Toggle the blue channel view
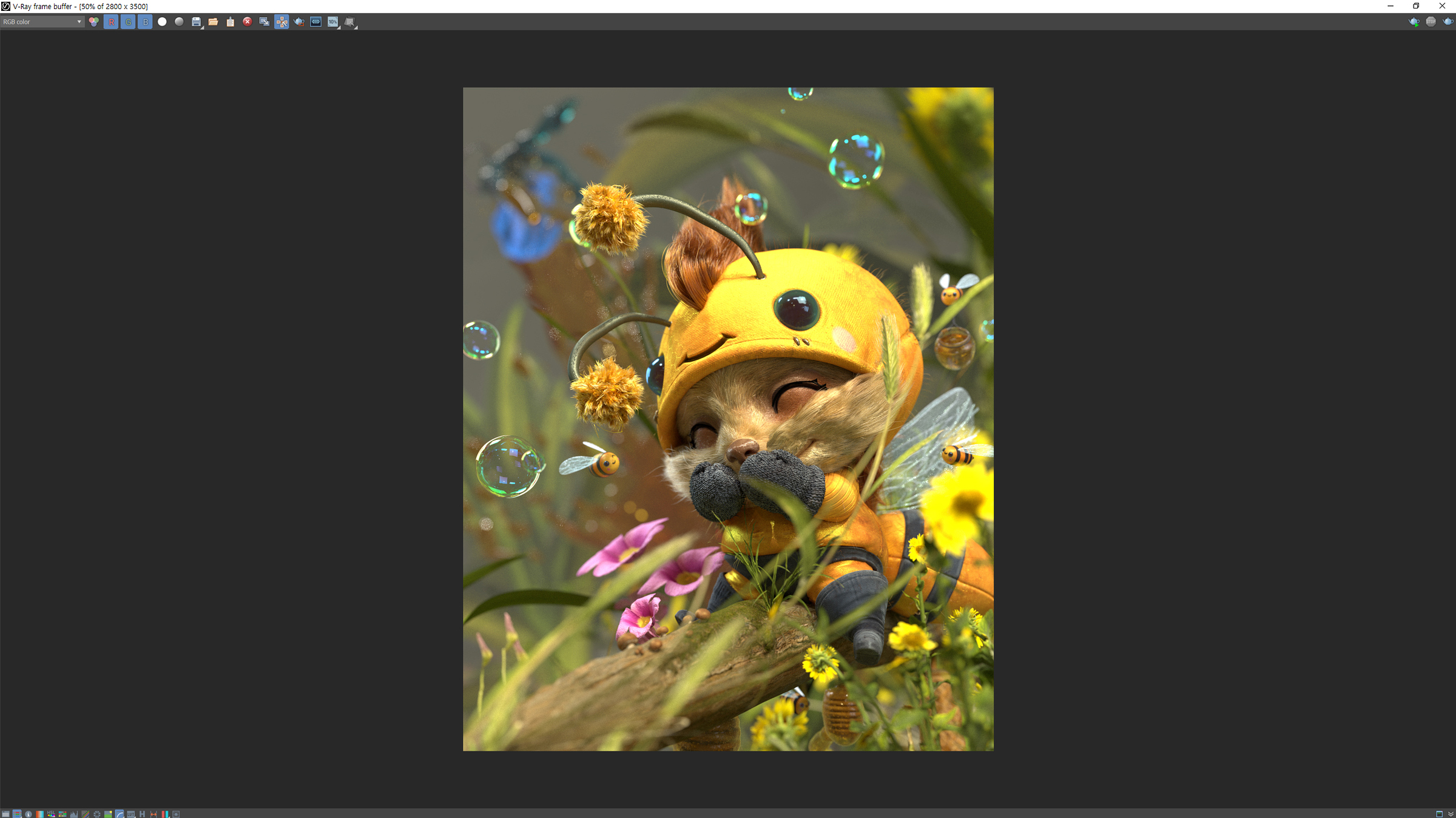The width and height of the screenshot is (1456, 818). (145, 22)
